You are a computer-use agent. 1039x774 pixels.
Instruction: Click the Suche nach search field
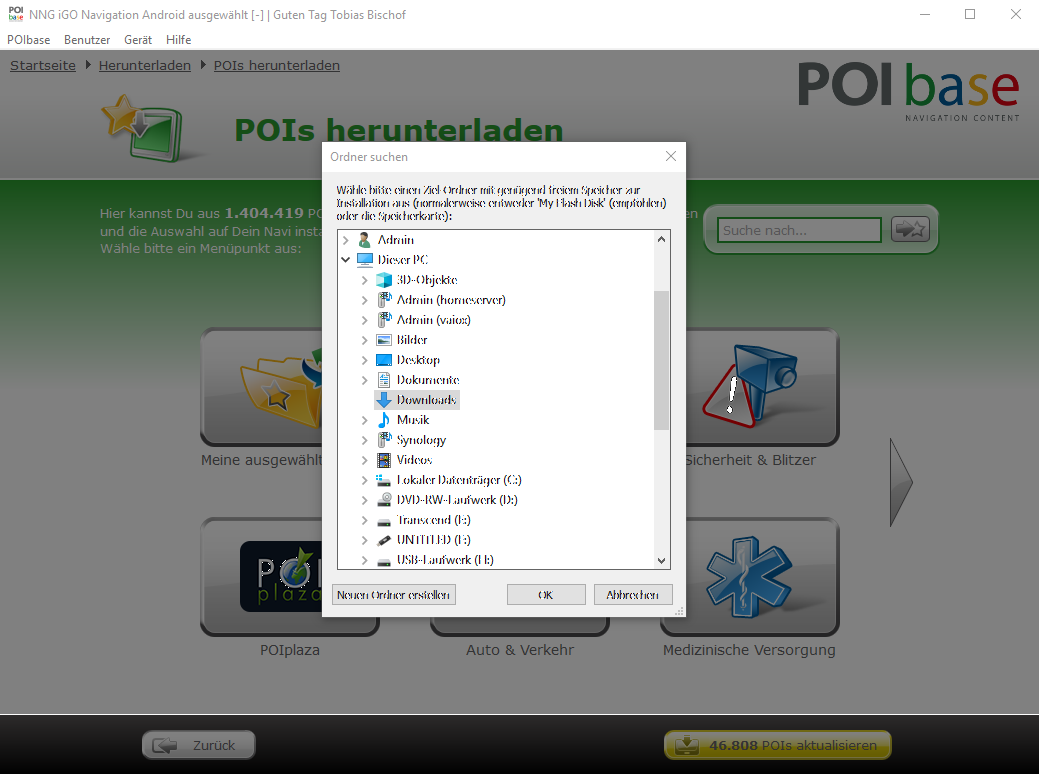tap(799, 230)
